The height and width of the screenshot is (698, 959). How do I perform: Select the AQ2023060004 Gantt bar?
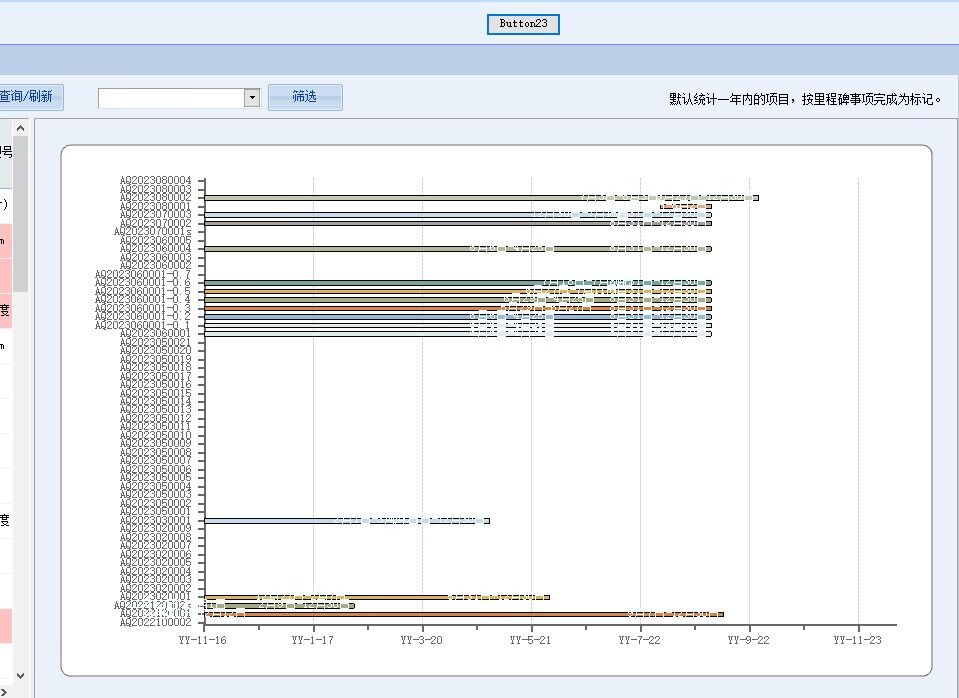458,249
